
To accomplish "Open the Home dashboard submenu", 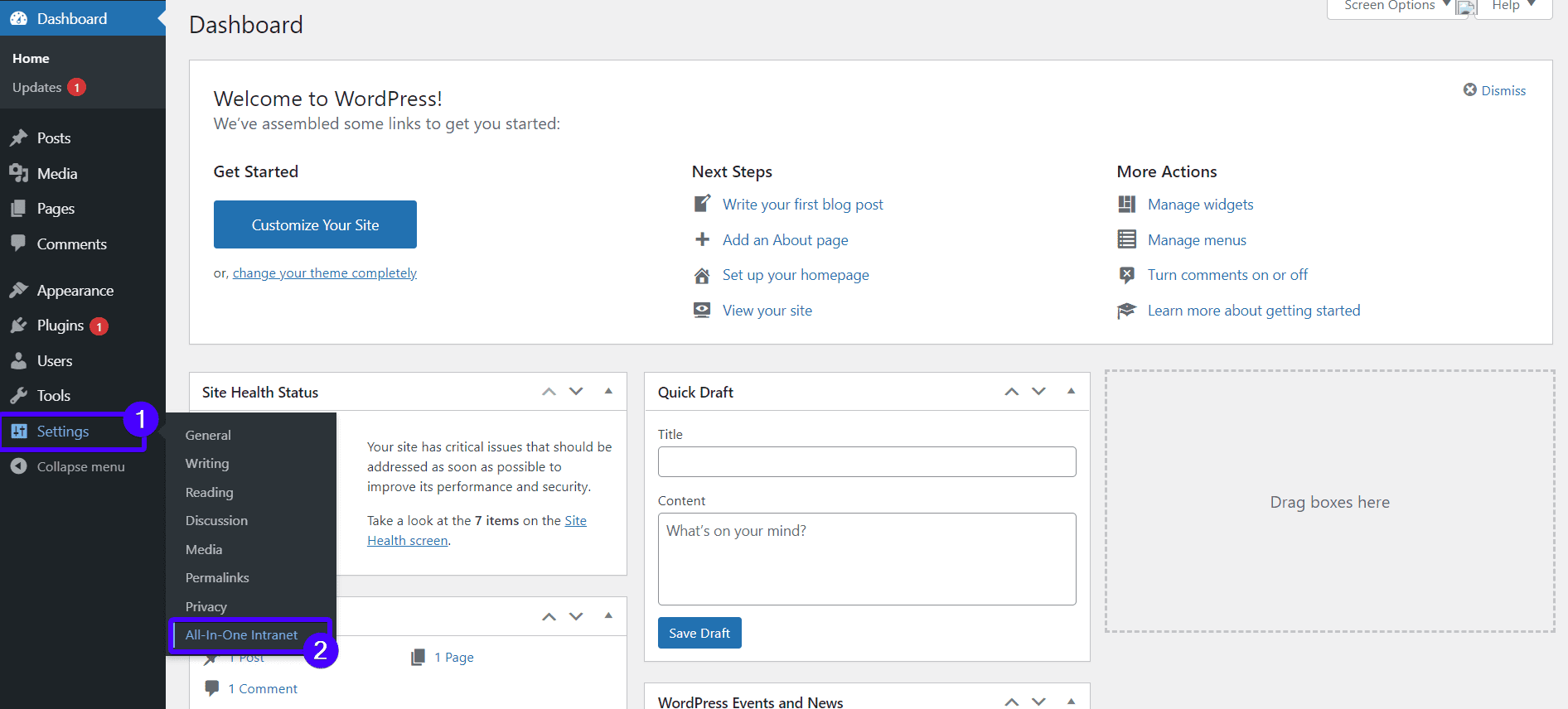I will pos(31,58).
